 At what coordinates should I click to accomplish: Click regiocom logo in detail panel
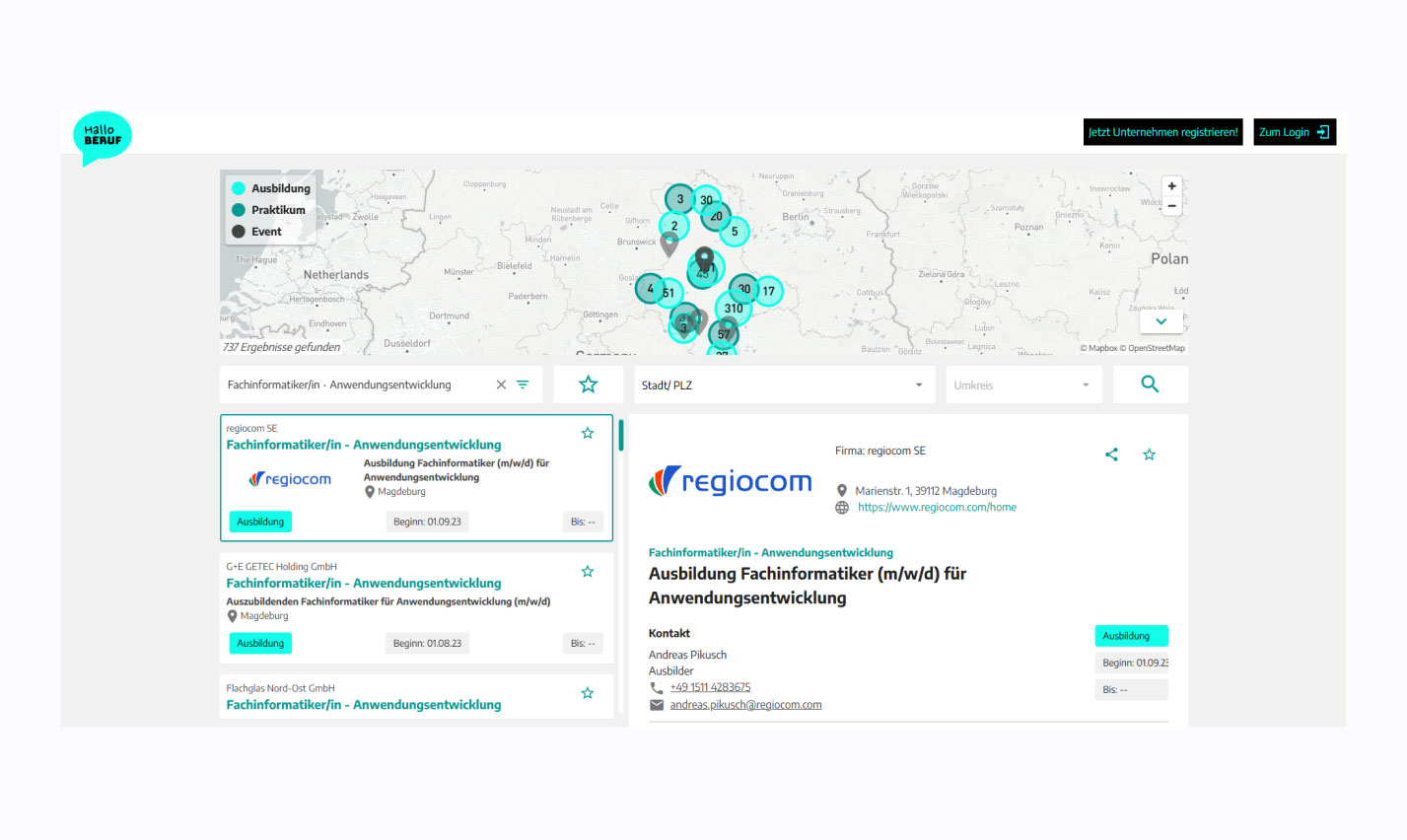(731, 481)
